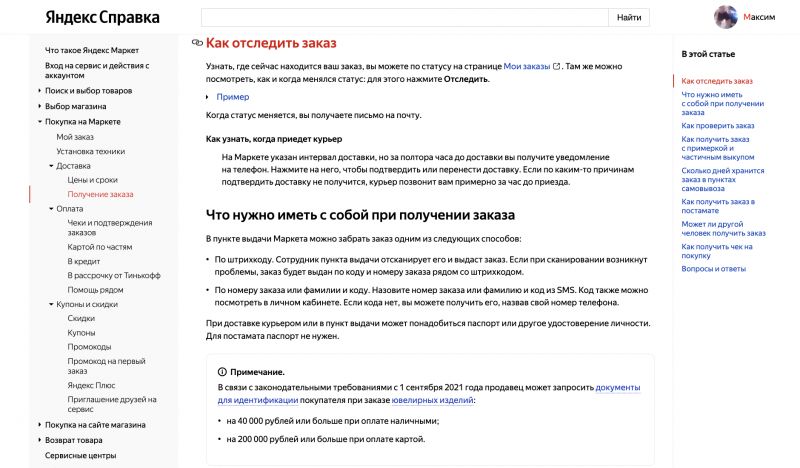The width and height of the screenshot is (800, 468).
Task: Jump to Вопросы и ответы contents link
Action: (713, 269)
